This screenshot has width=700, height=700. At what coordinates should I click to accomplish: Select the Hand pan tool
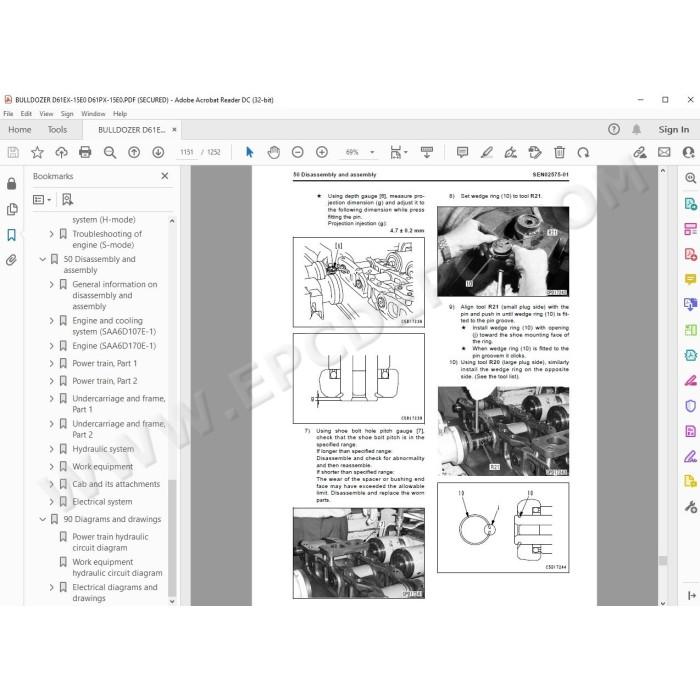pos(273,152)
